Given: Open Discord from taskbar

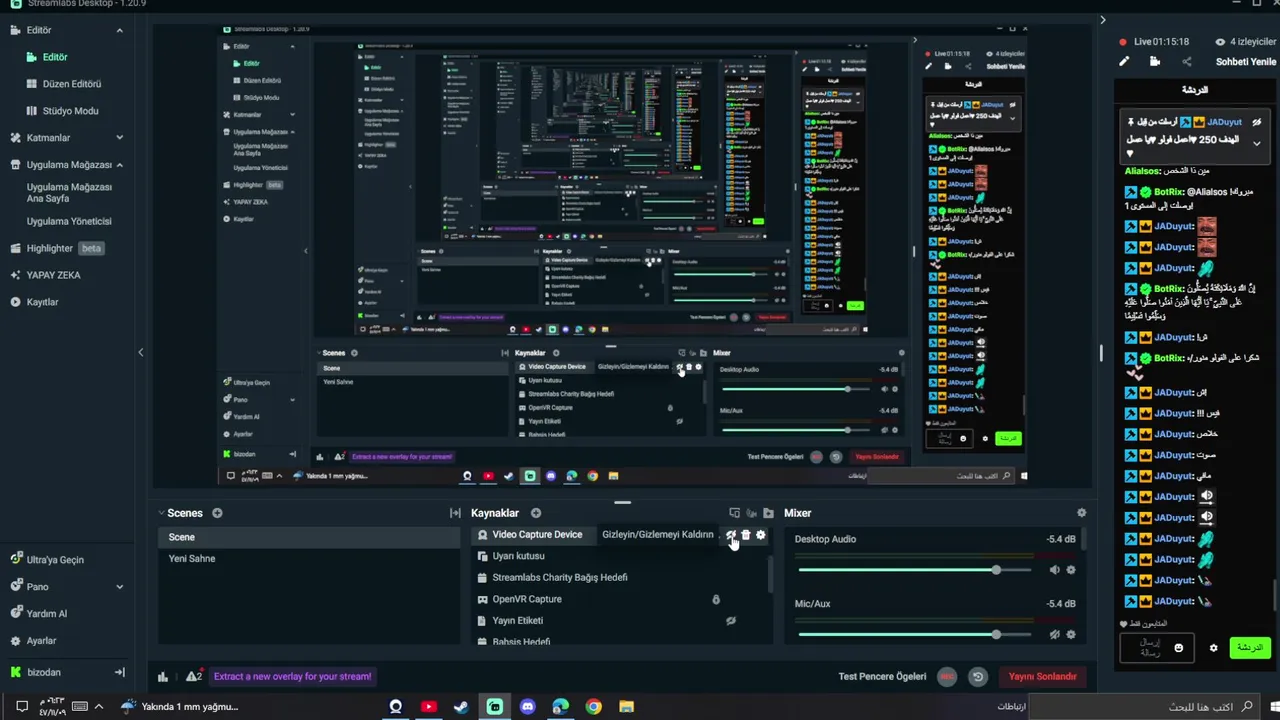Looking at the screenshot, I should click(527, 707).
